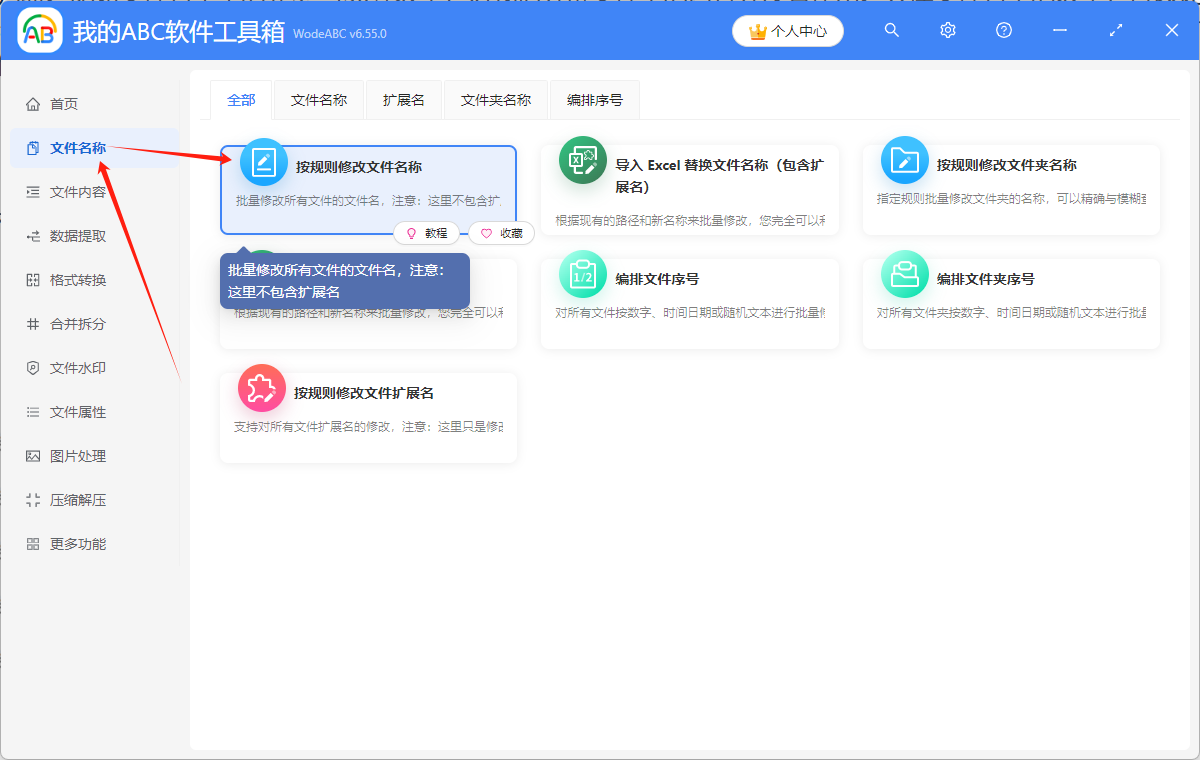Select 压缩解压 in the sidebar
Image resolution: width=1200 pixels, height=760 pixels.
click(x=62, y=499)
